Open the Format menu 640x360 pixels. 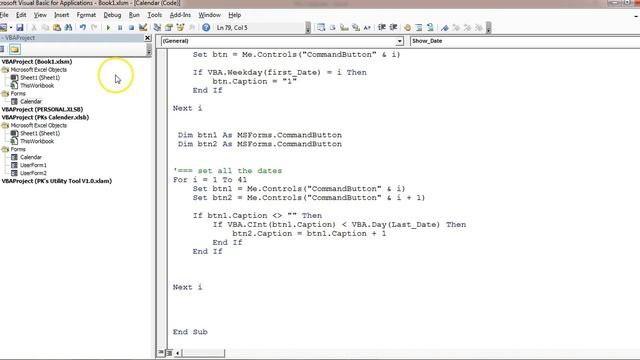click(86, 15)
